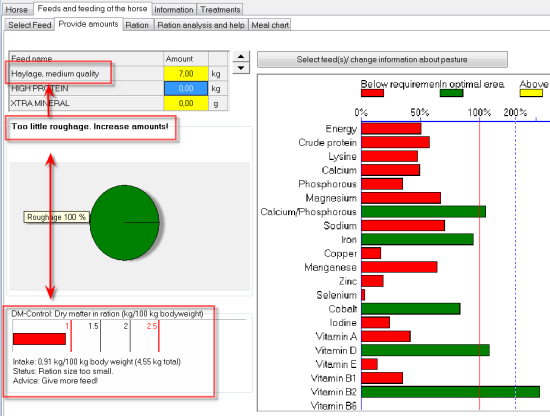The image size is (550, 416).
Task: Click the Copper label
Action: pyautogui.click(x=340, y=253)
